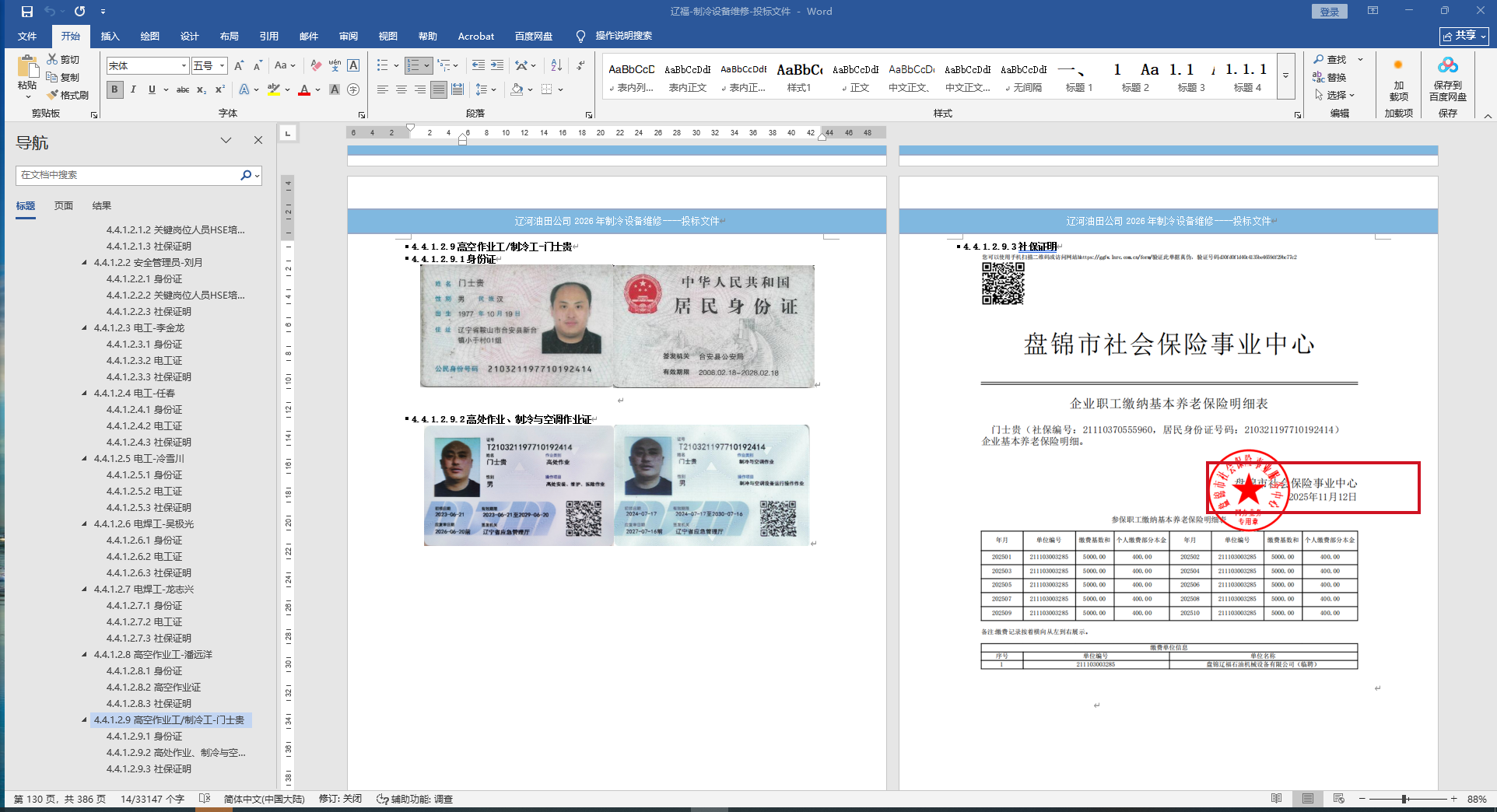Click the increase indent icon
1497x812 pixels.
coord(496,66)
